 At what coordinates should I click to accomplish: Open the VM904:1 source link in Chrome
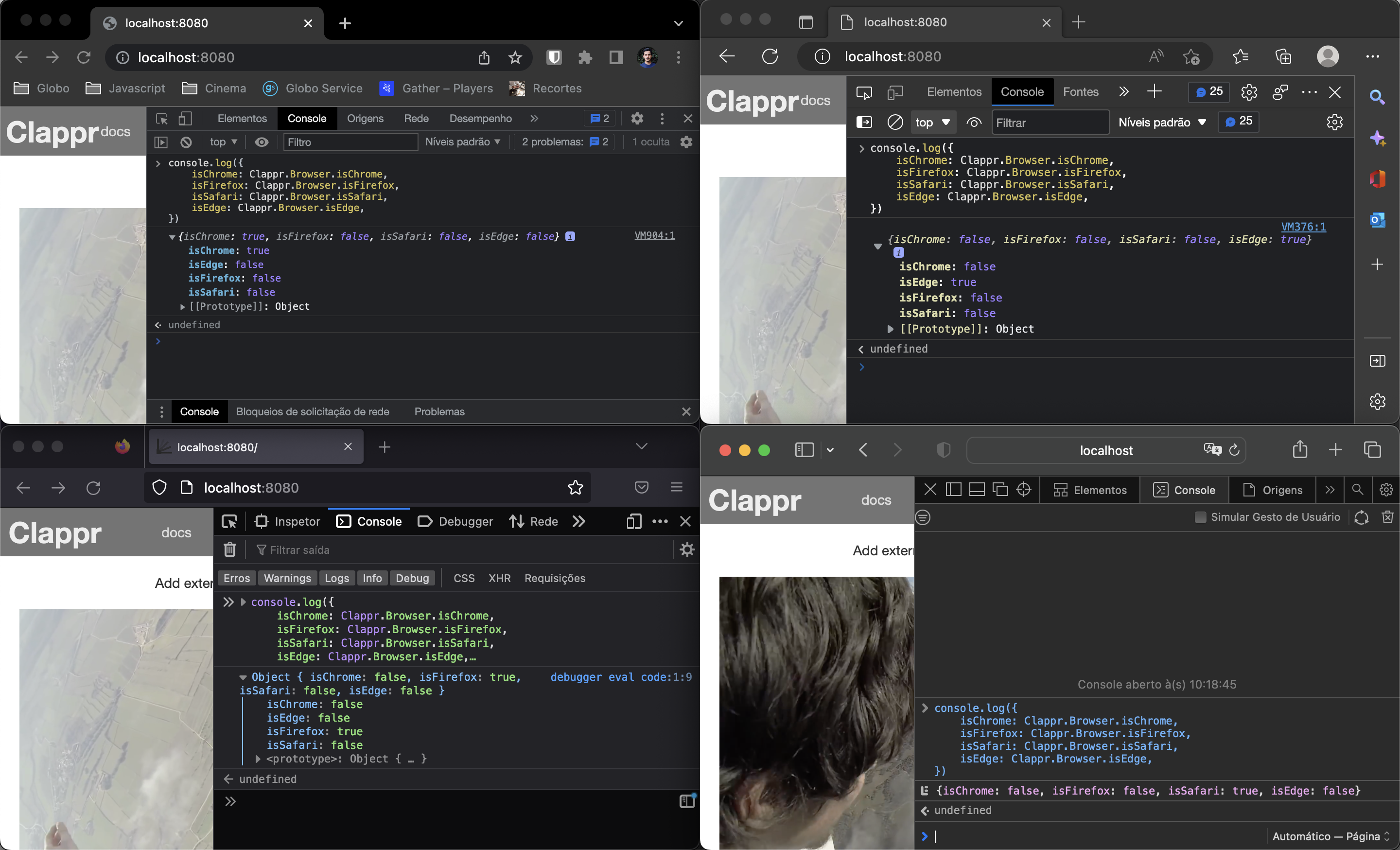(654, 235)
